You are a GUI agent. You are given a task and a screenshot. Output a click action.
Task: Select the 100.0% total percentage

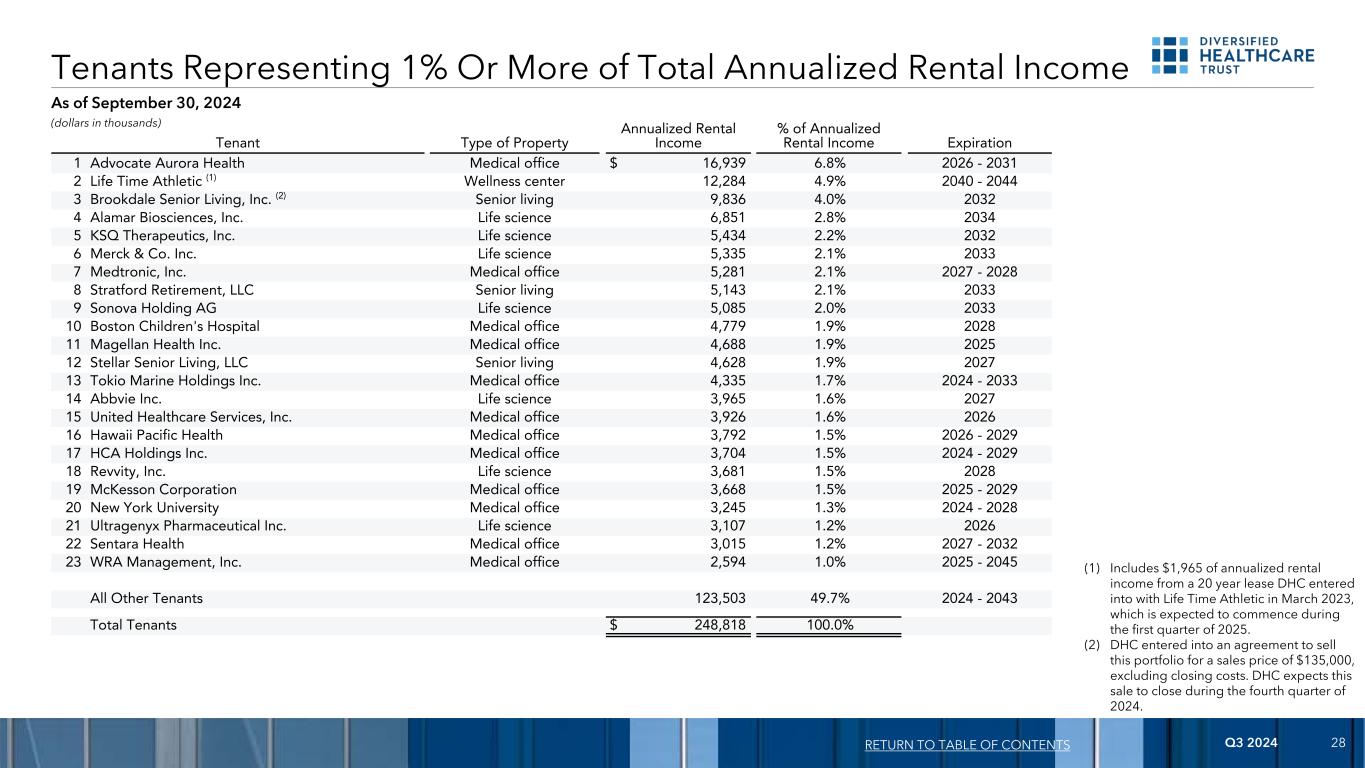point(829,625)
